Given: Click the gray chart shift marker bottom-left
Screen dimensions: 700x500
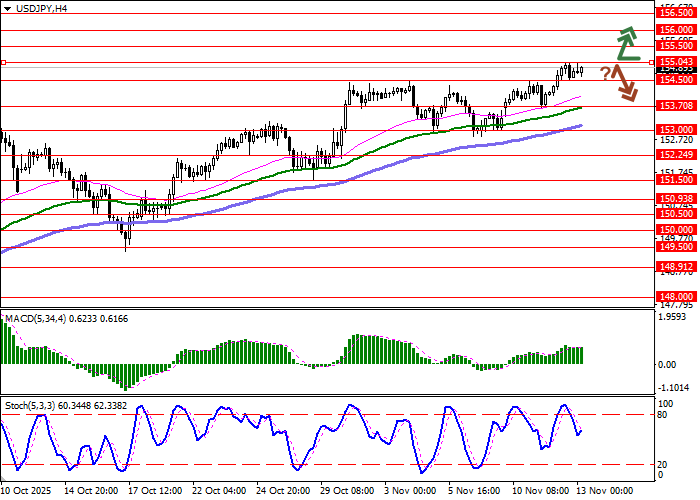Looking at the screenshot, I should coord(5,479).
